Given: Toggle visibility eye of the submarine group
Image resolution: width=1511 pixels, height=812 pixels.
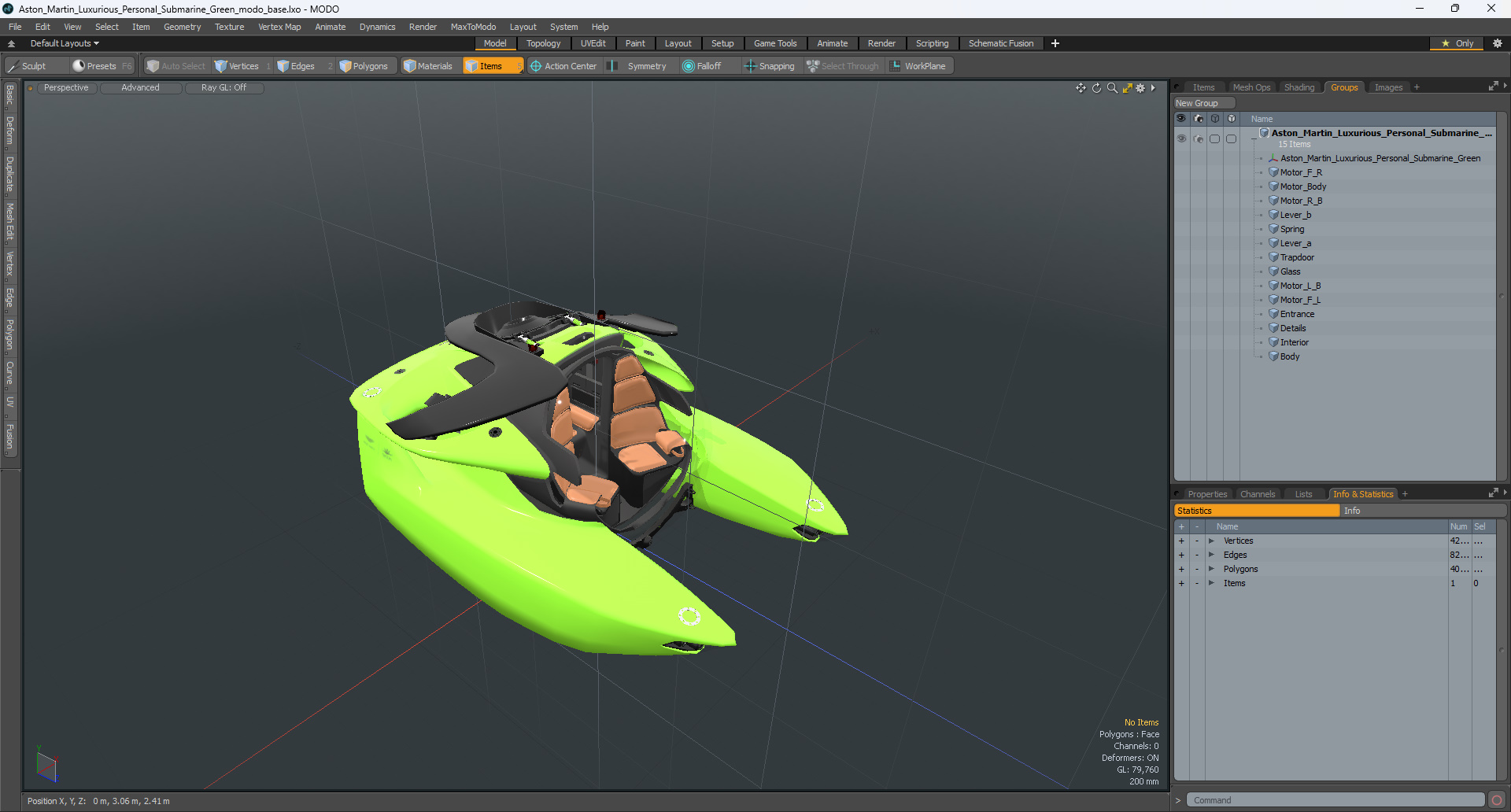Looking at the screenshot, I should coord(1181,138).
